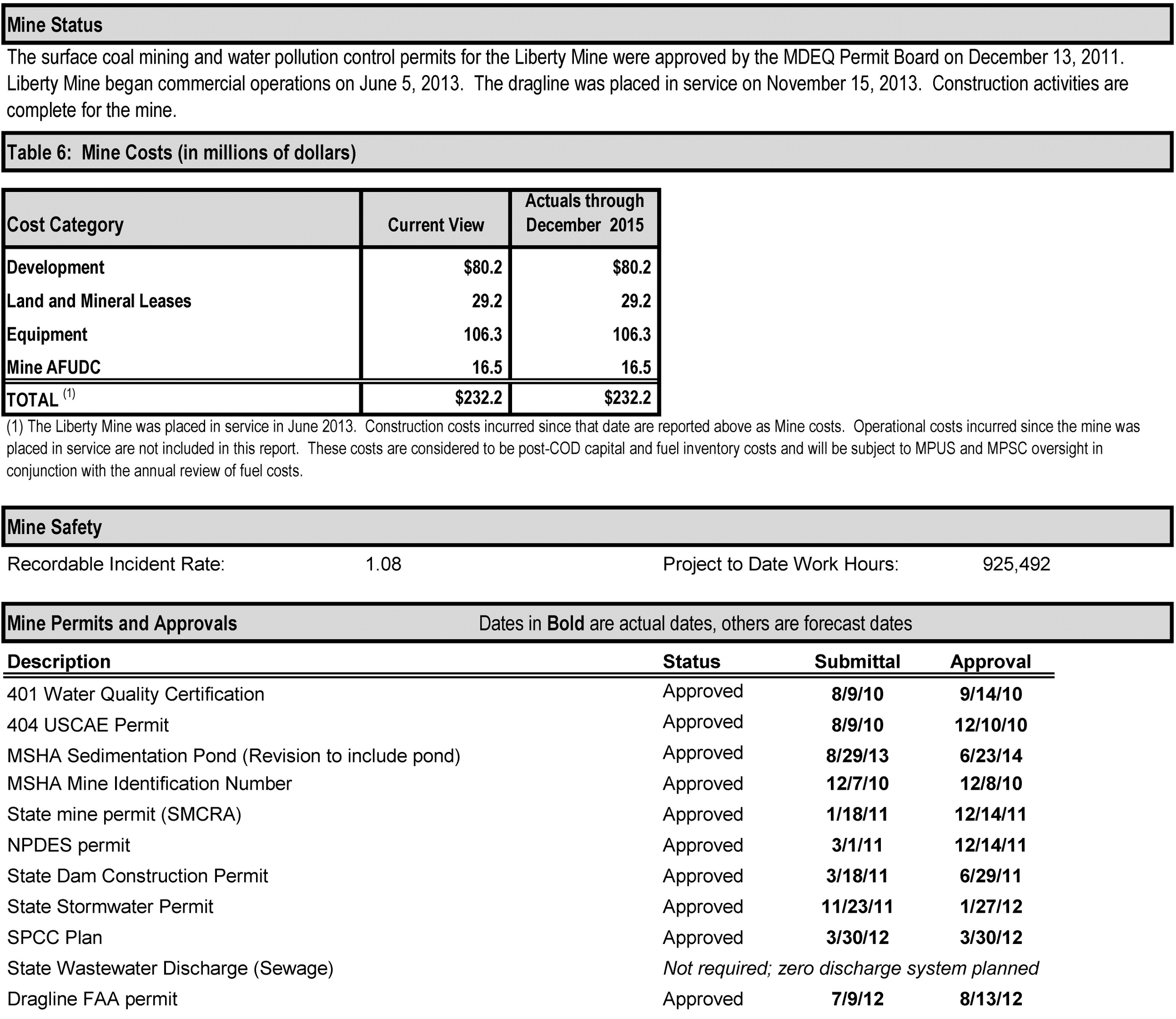Click the Submittal column heading
The image size is (1176, 1019).
[857, 661]
